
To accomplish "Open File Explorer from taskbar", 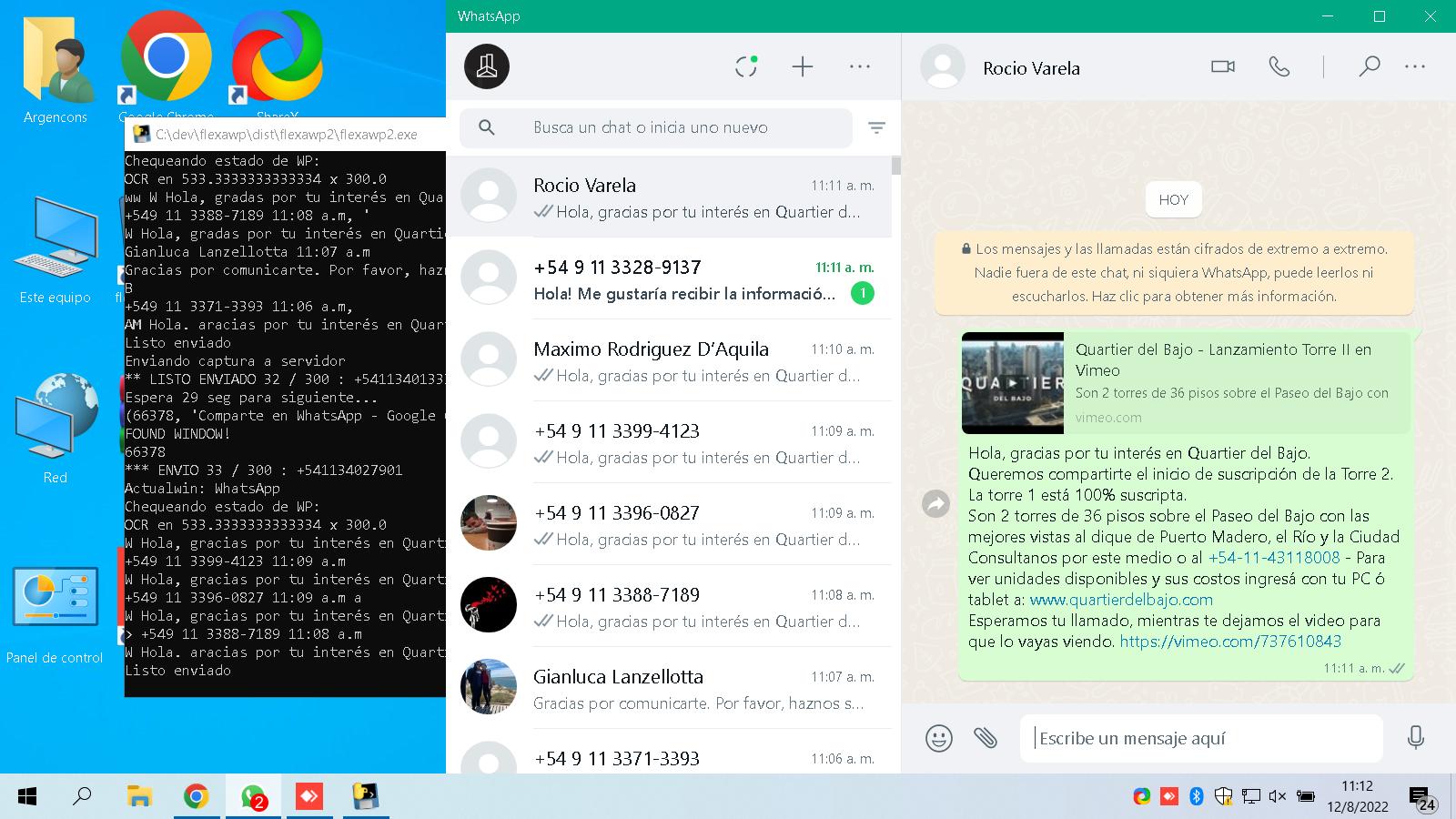I will pyautogui.click(x=139, y=797).
